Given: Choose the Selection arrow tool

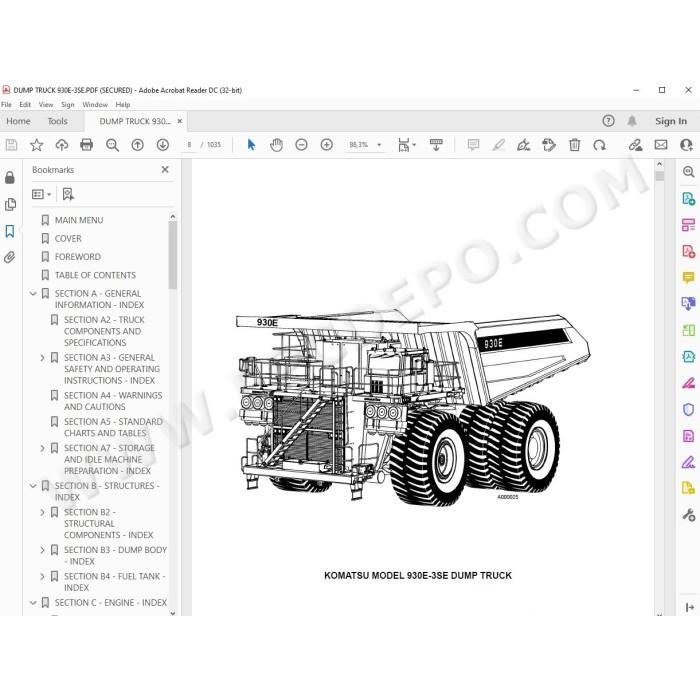Looking at the screenshot, I should 251,145.
